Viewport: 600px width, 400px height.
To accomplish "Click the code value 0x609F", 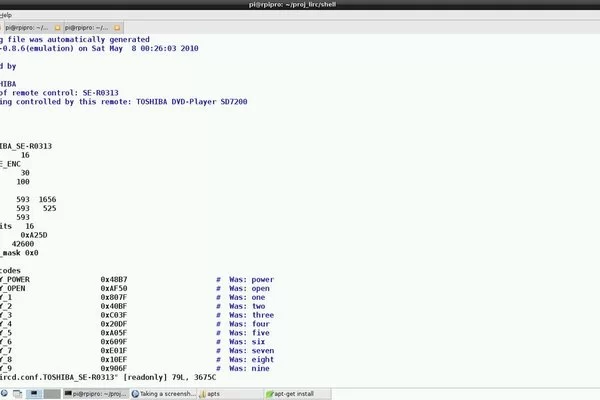I will 114,341.
